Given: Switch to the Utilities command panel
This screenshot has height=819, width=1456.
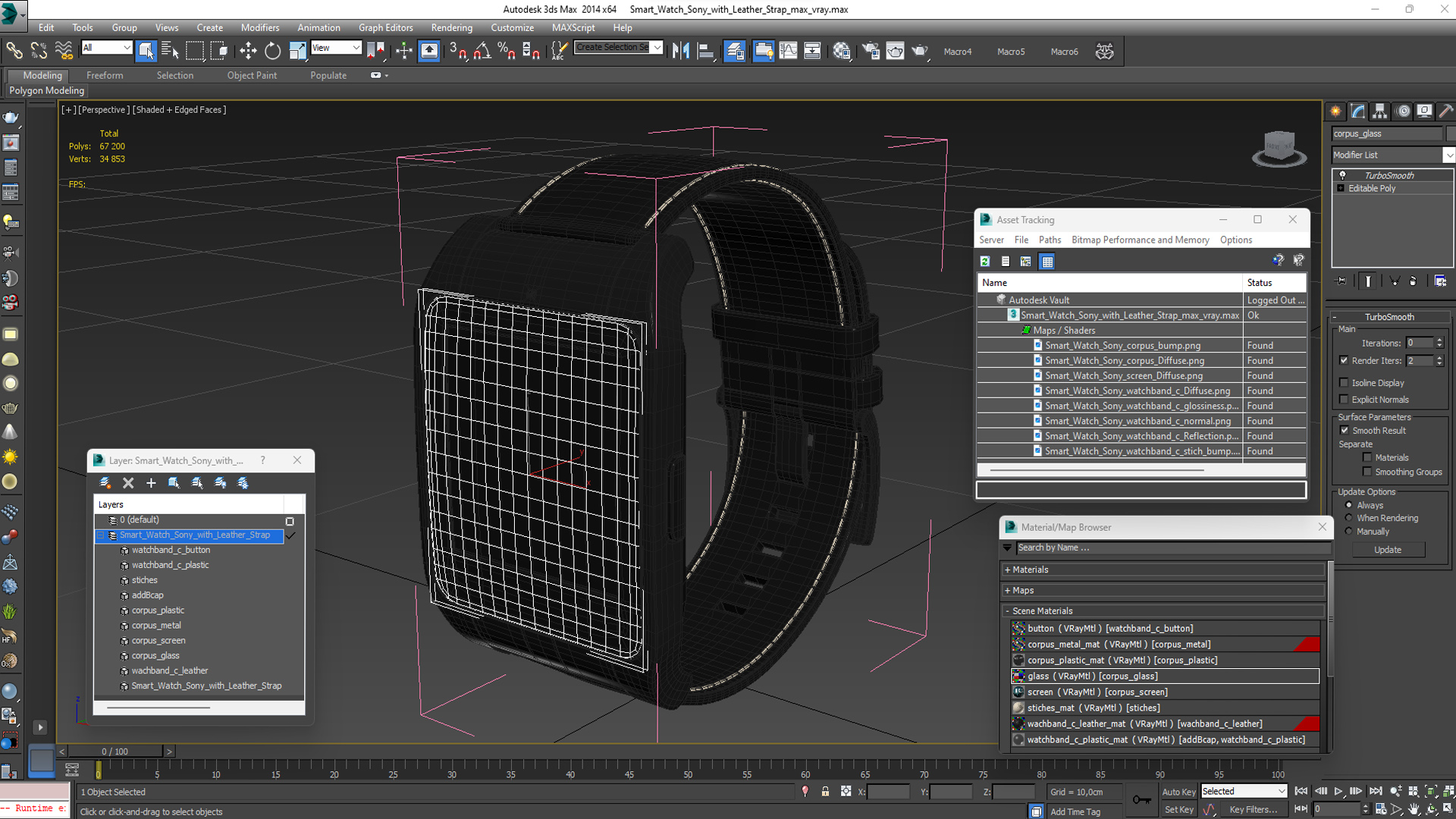Looking at the screenshot, I should point(1445,111).
